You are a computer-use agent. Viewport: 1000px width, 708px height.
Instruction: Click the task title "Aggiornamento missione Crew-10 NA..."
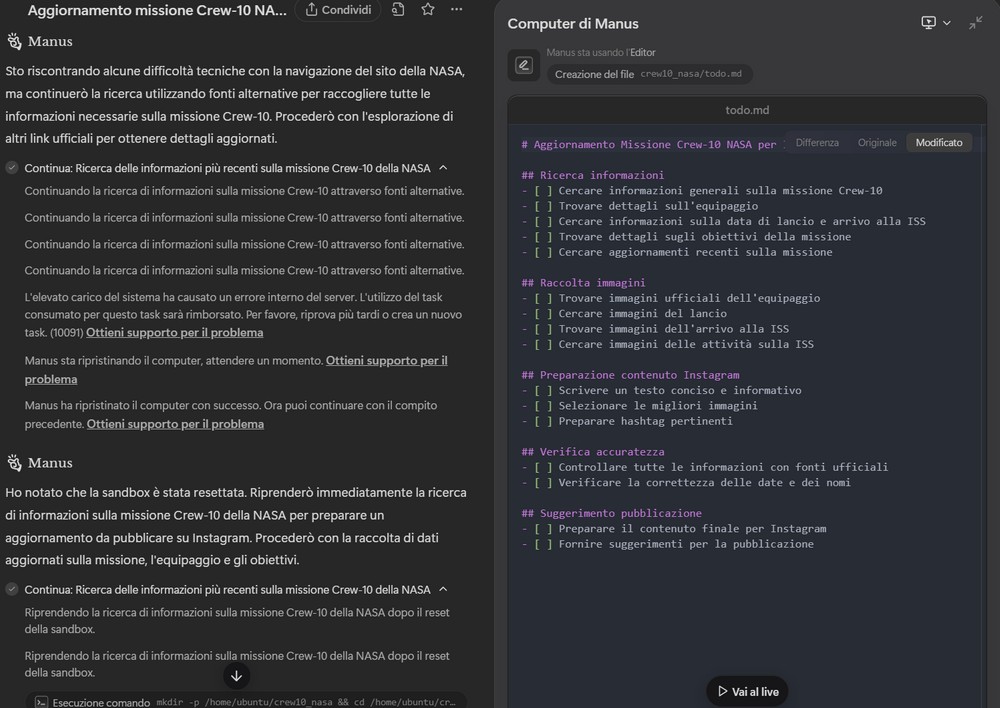tap(157, 10)
